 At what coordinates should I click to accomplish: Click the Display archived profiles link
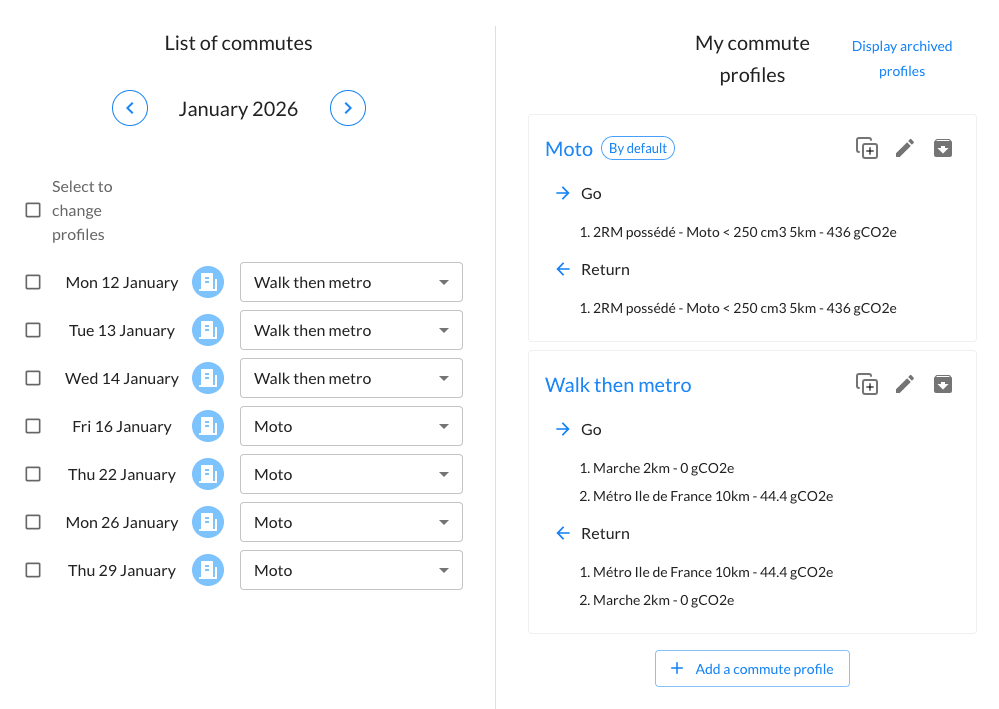pyautogui.click(x=901, y=58)
